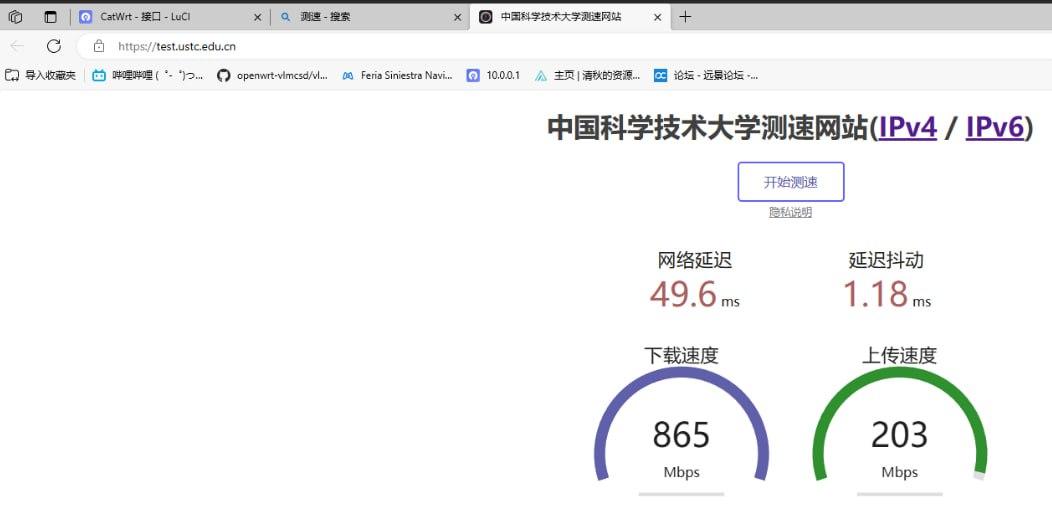Click the browser refresh icon
The width and height of the screenshot is (1052, 512).
click(x=54, y=46)
